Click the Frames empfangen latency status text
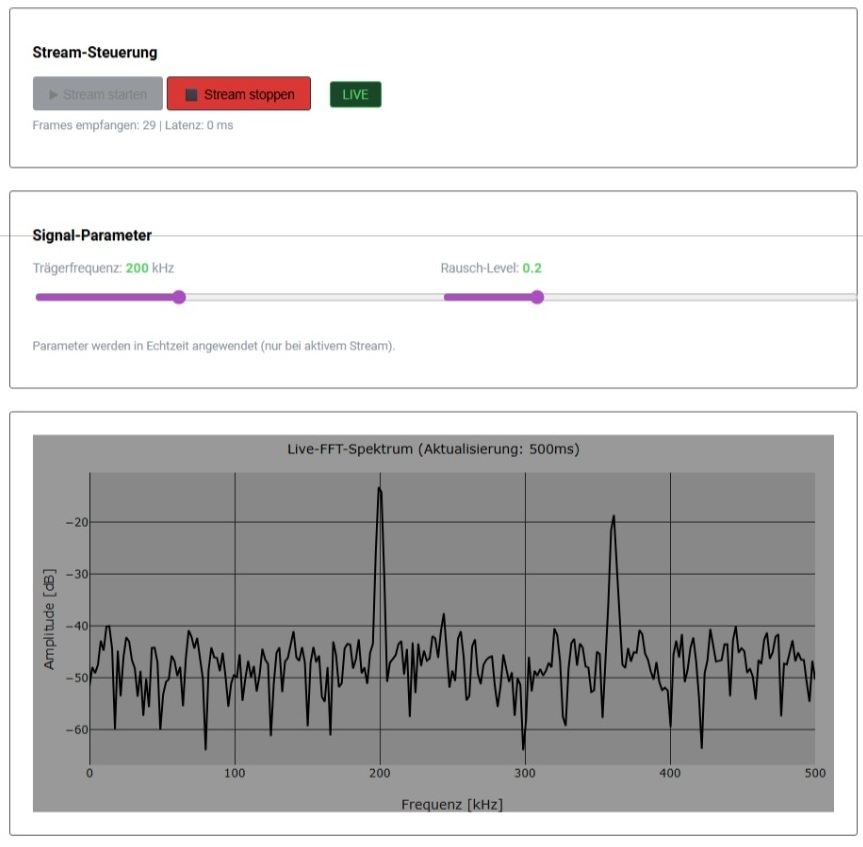This screenshot has height=847, width=863. pyautogui.click(x=132, y=126)
